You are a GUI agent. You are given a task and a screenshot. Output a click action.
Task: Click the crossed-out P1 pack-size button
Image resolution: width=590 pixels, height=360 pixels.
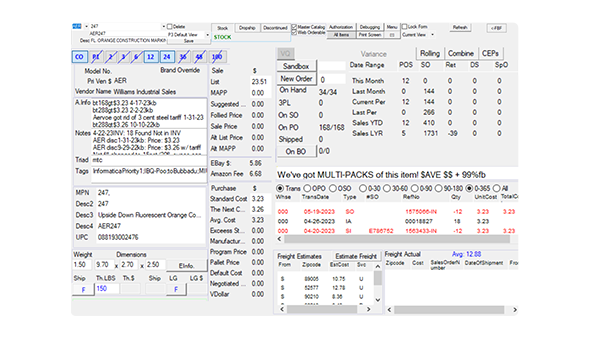96,57
